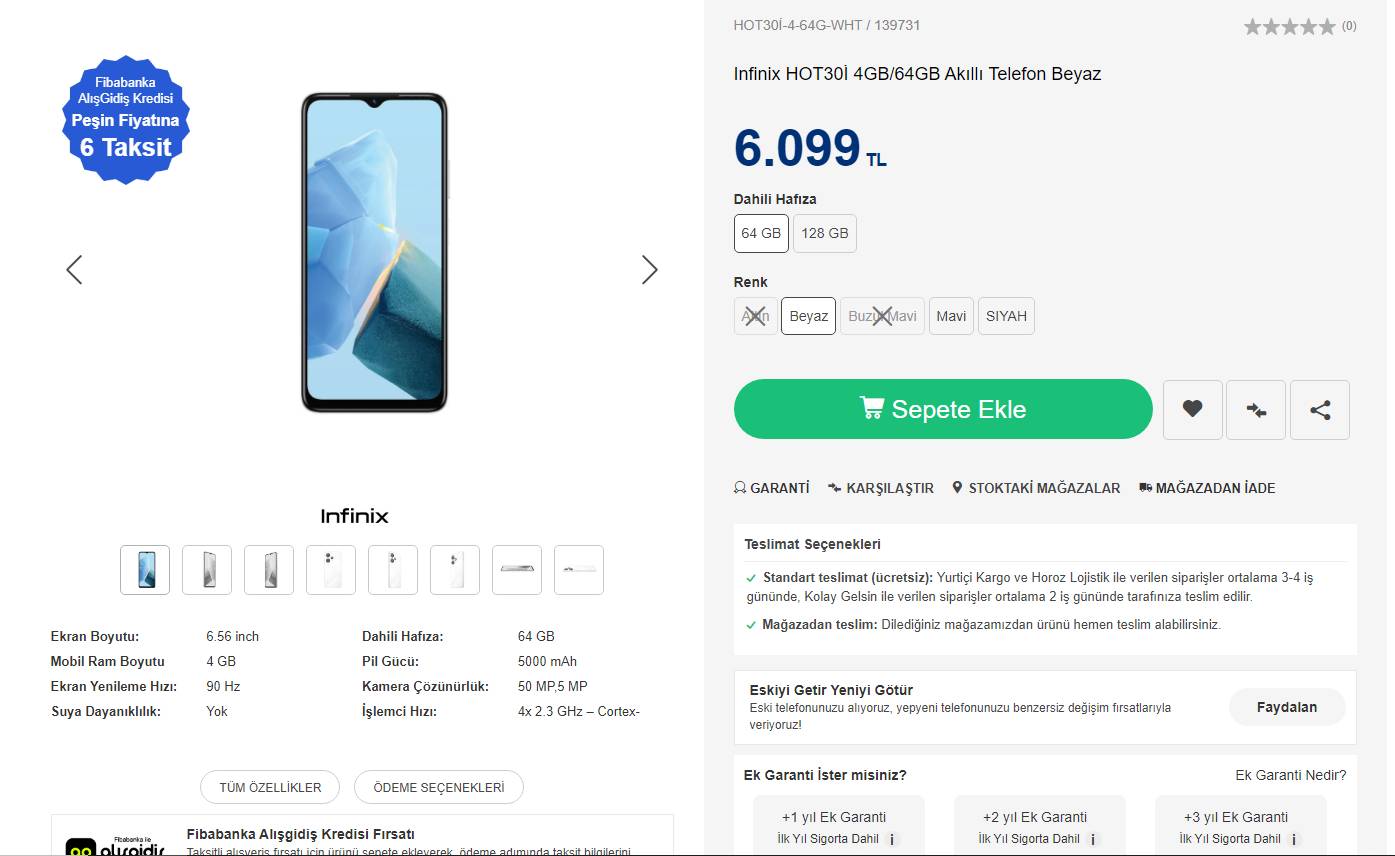Open the Ek Garanti Nedir? explanation
This screenshot has width=1395, height=856.
point(1290,775)
